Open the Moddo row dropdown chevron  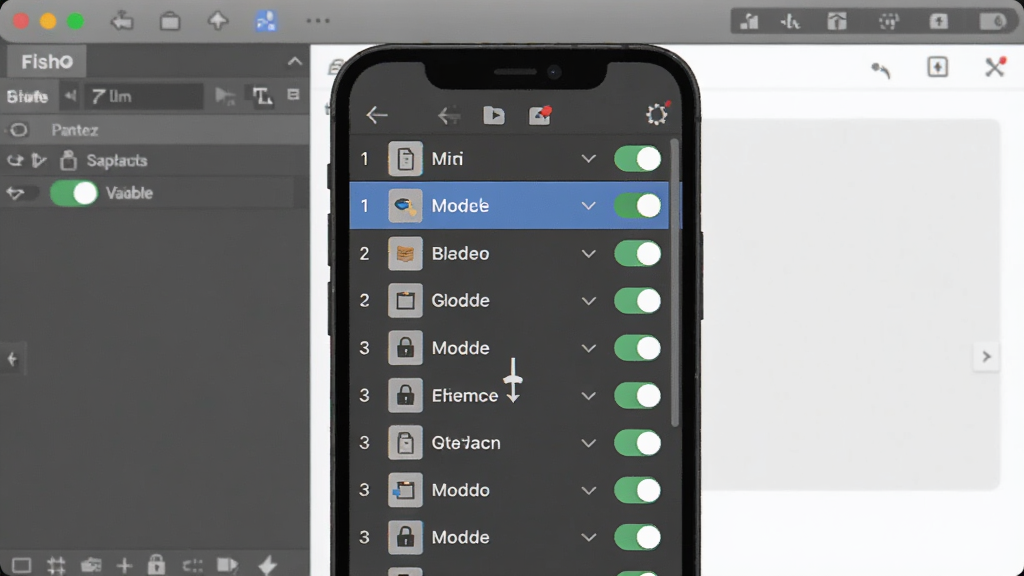coord(588,490)
